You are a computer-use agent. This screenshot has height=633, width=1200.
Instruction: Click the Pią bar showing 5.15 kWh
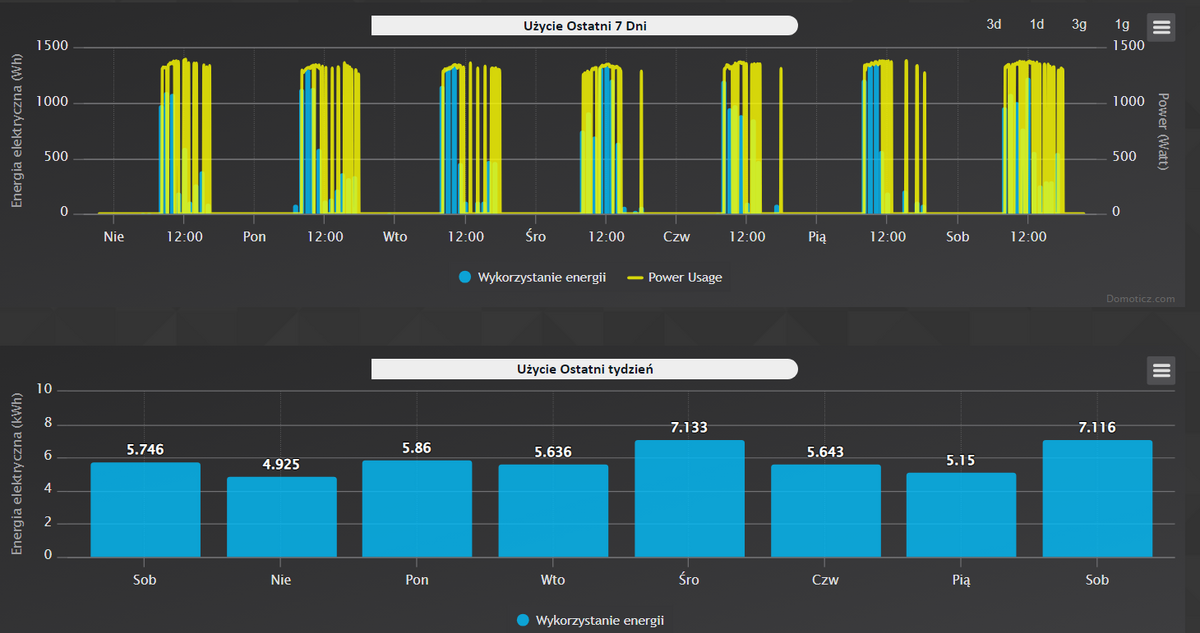[961, 515]
